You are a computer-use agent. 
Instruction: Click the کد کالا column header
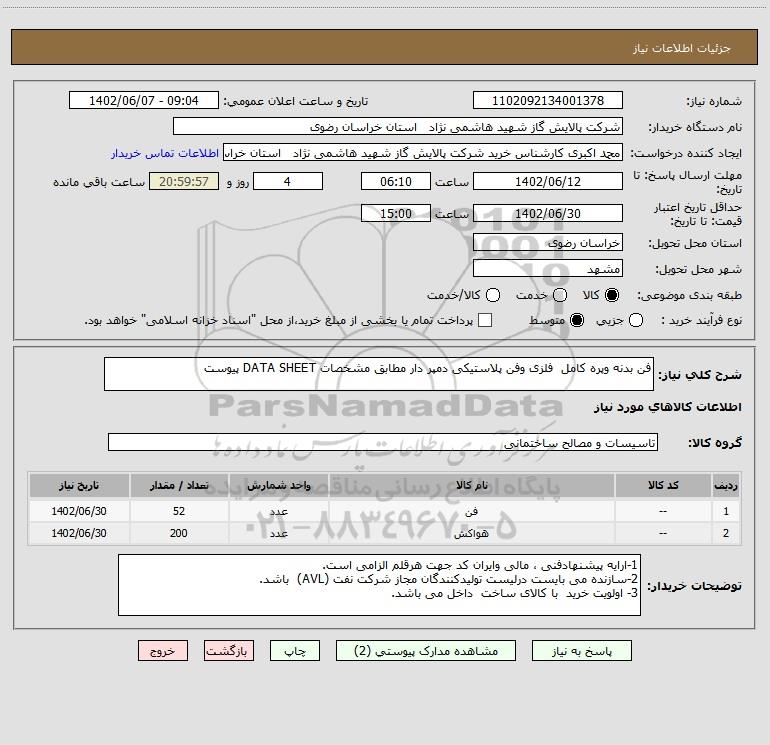tap(663, 485)
